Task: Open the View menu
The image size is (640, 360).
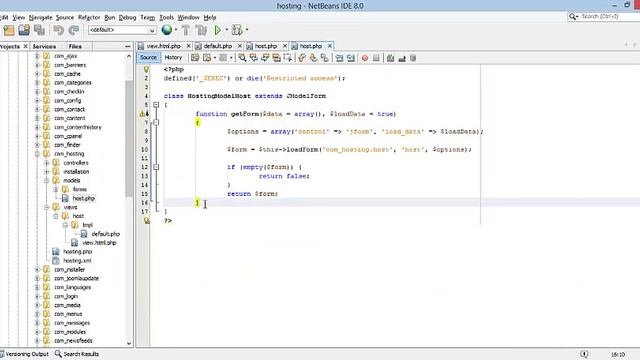Action: pyautogui.click(x=18, y=18)
